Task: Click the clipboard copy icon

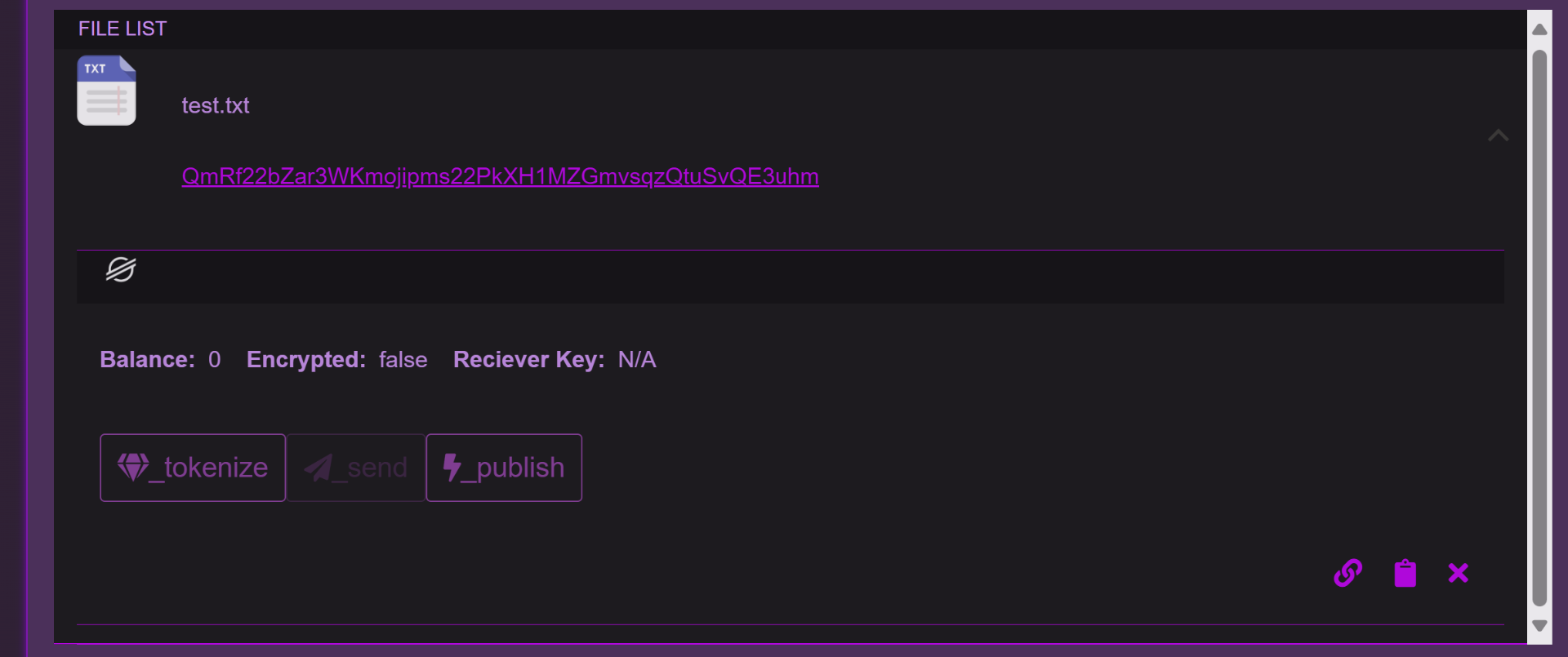Action: tap(1405, 573)
